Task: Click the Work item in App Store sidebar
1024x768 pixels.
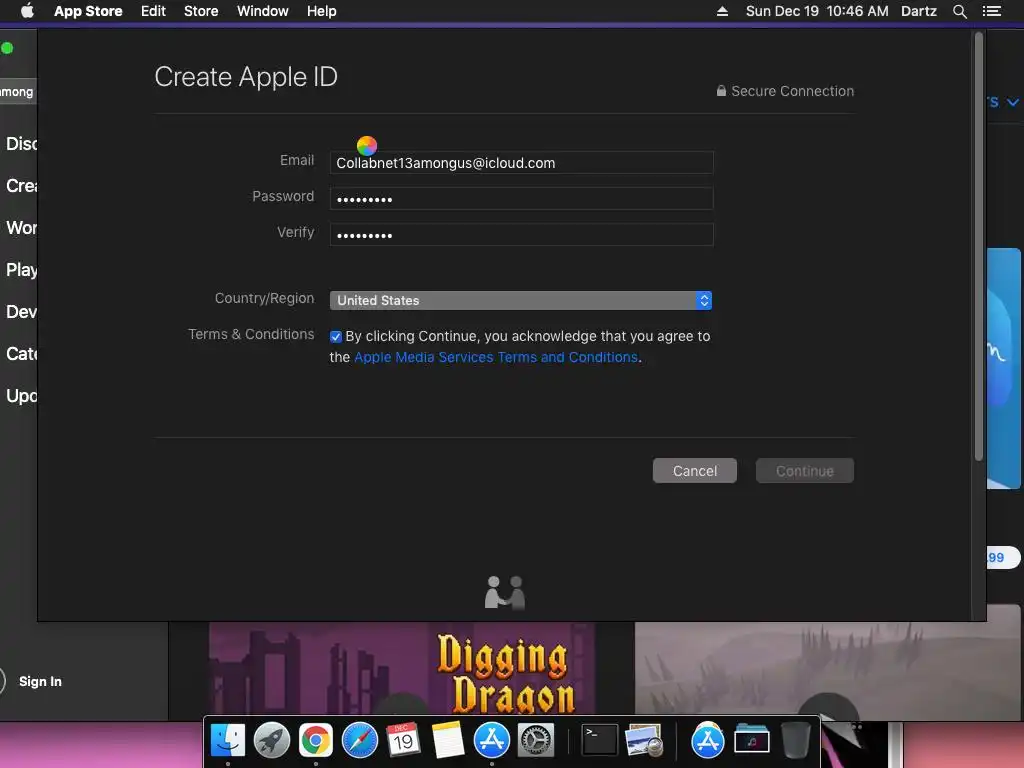Action: click(22, 228)
